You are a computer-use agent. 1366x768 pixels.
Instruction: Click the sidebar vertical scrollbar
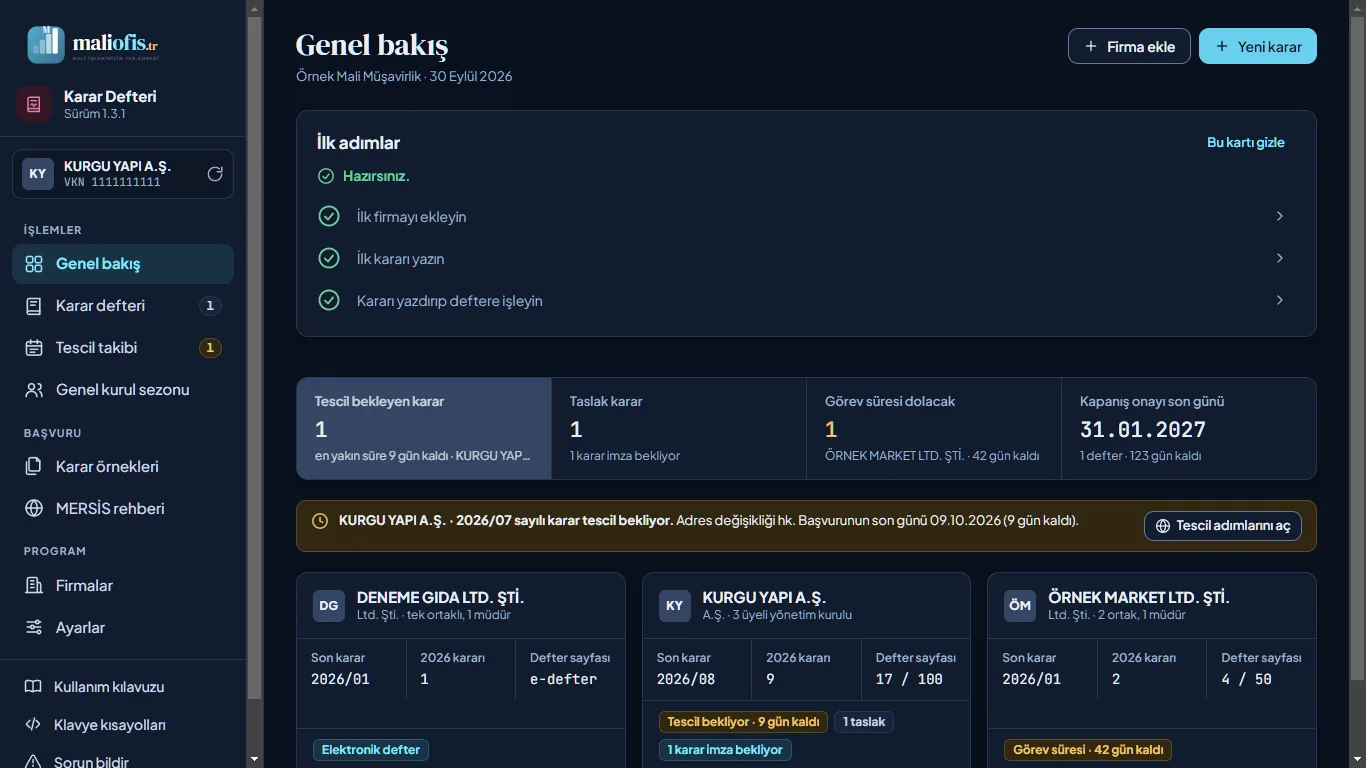pos(254,384)
